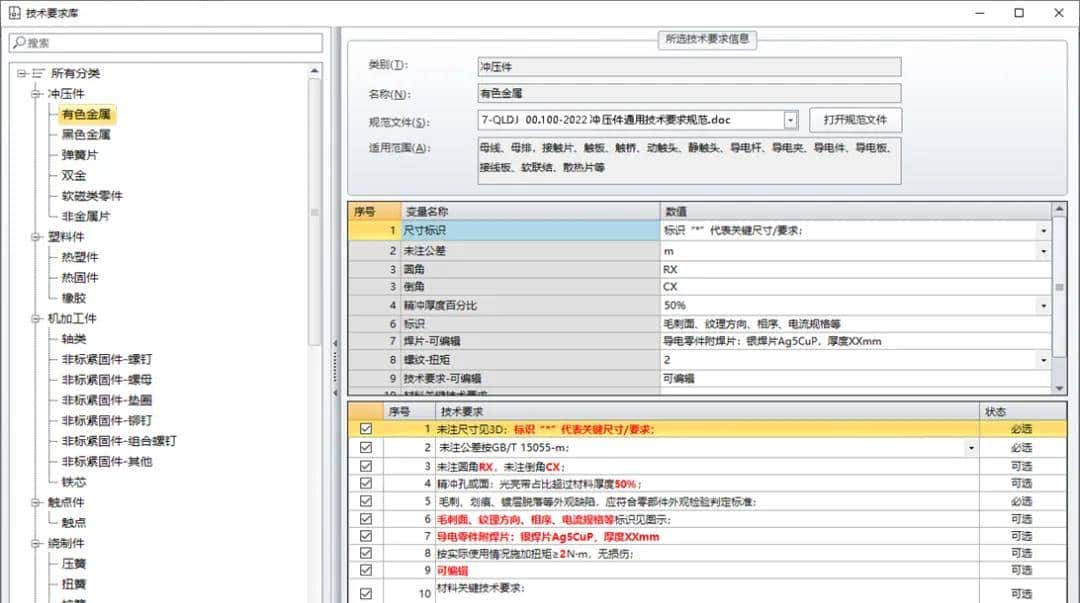Uncheck checkbox for 未注圆角RX requirement

[365, 466]
